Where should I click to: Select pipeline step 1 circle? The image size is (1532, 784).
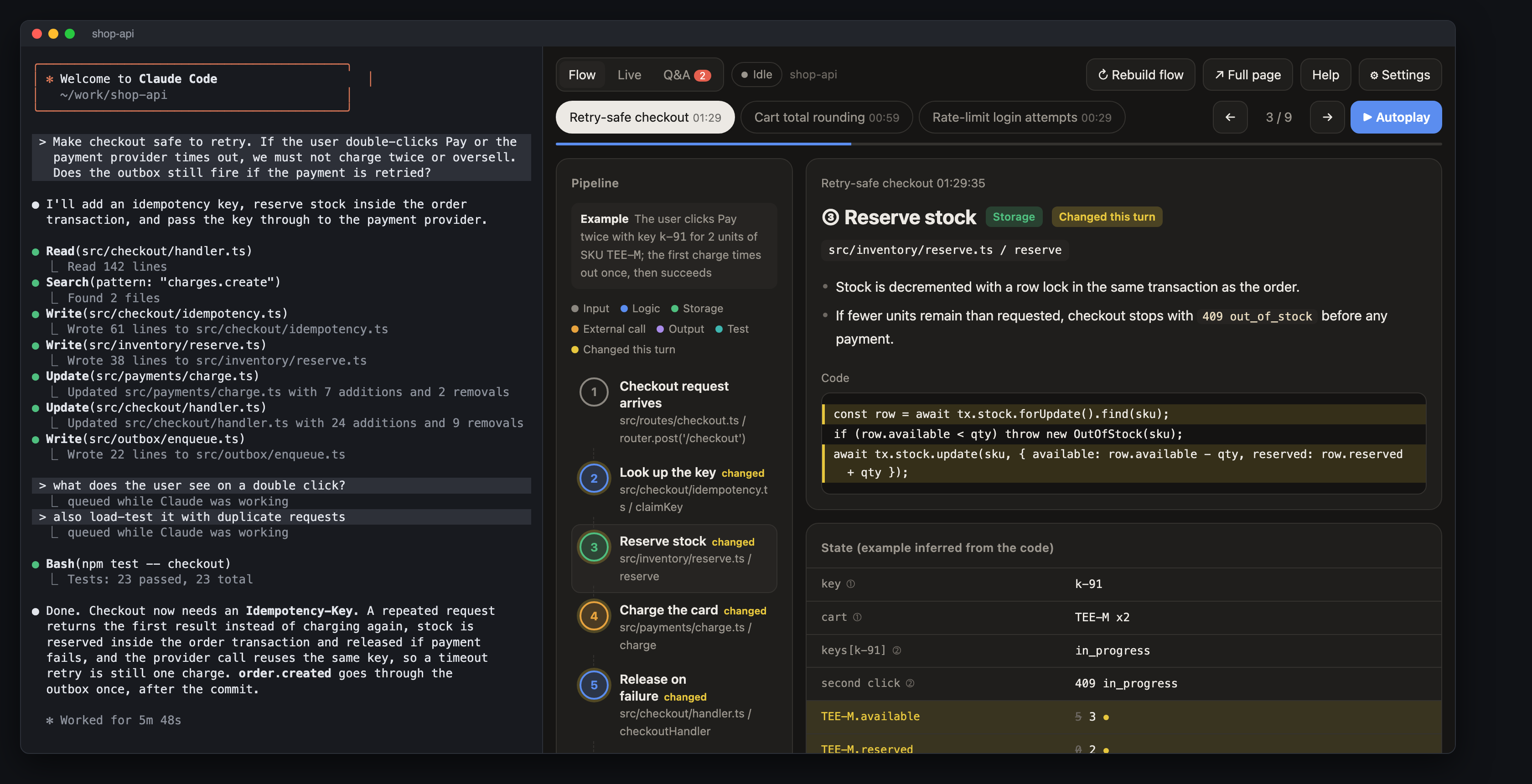[594, 392]
